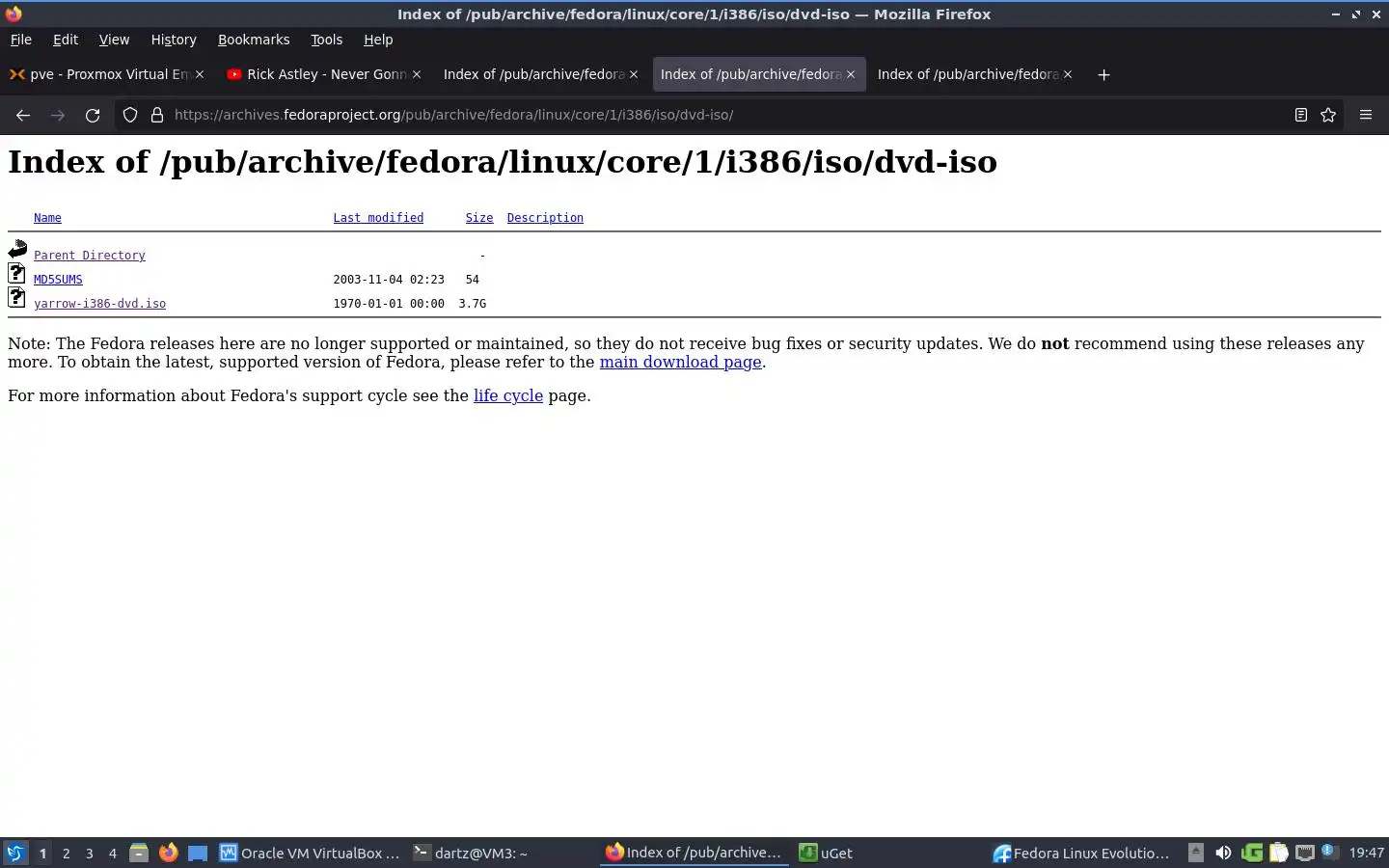Sort listing by Last modified column
Screen dimensions: 1389x868
click(378, 218)
